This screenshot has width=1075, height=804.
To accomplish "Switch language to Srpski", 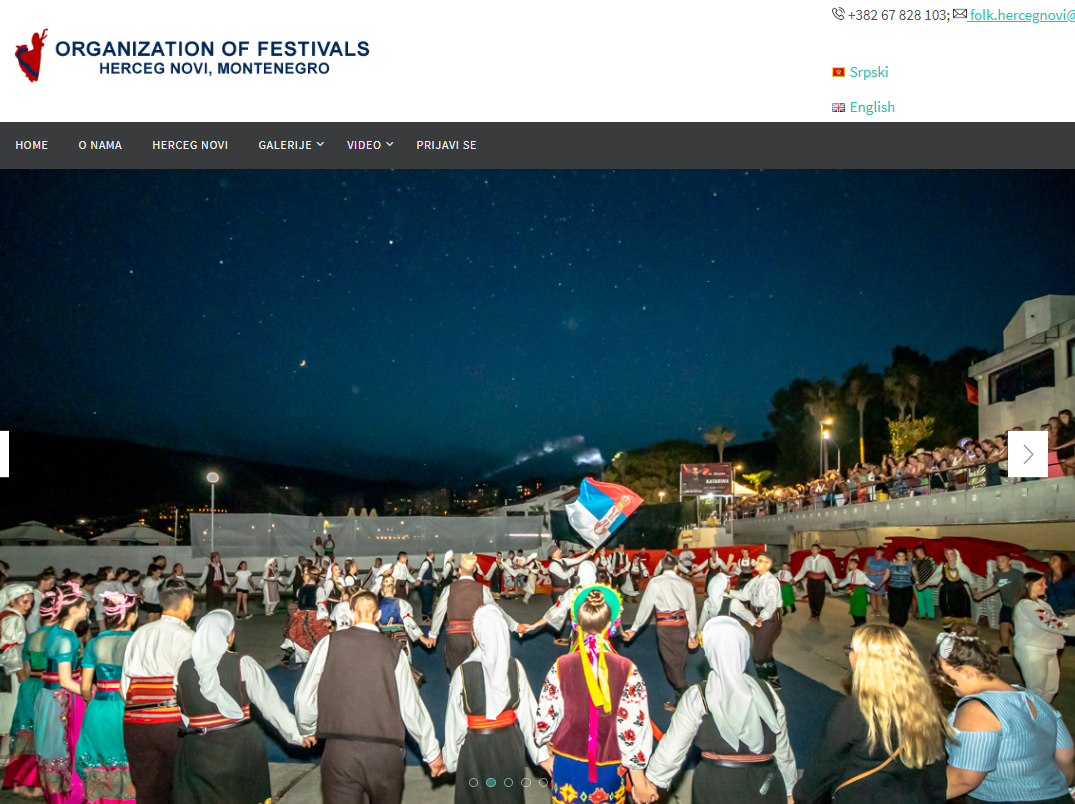I will coord(869,72).
